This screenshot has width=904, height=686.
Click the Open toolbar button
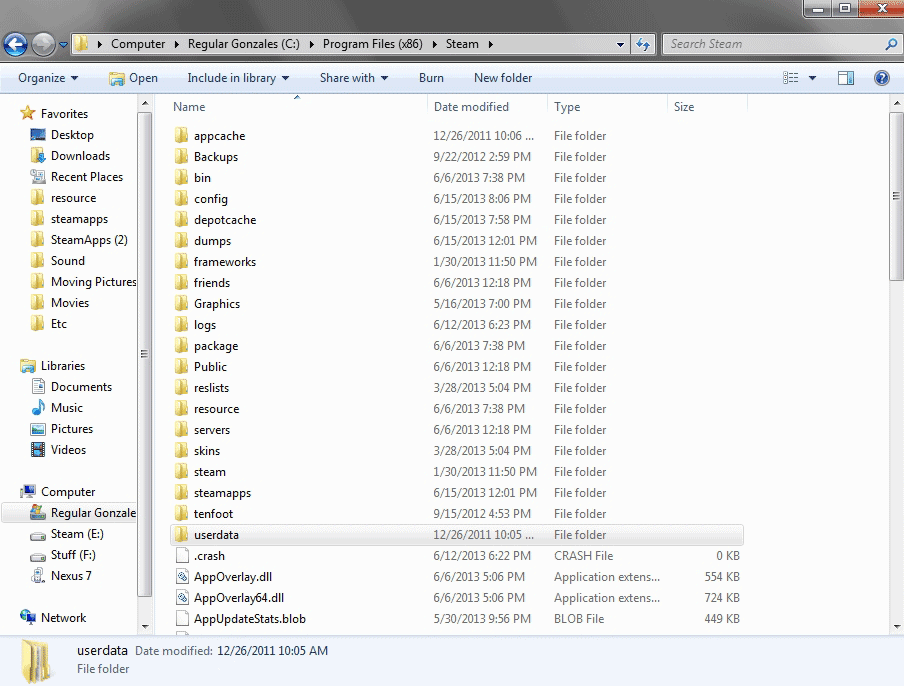[x=133, y=78]
